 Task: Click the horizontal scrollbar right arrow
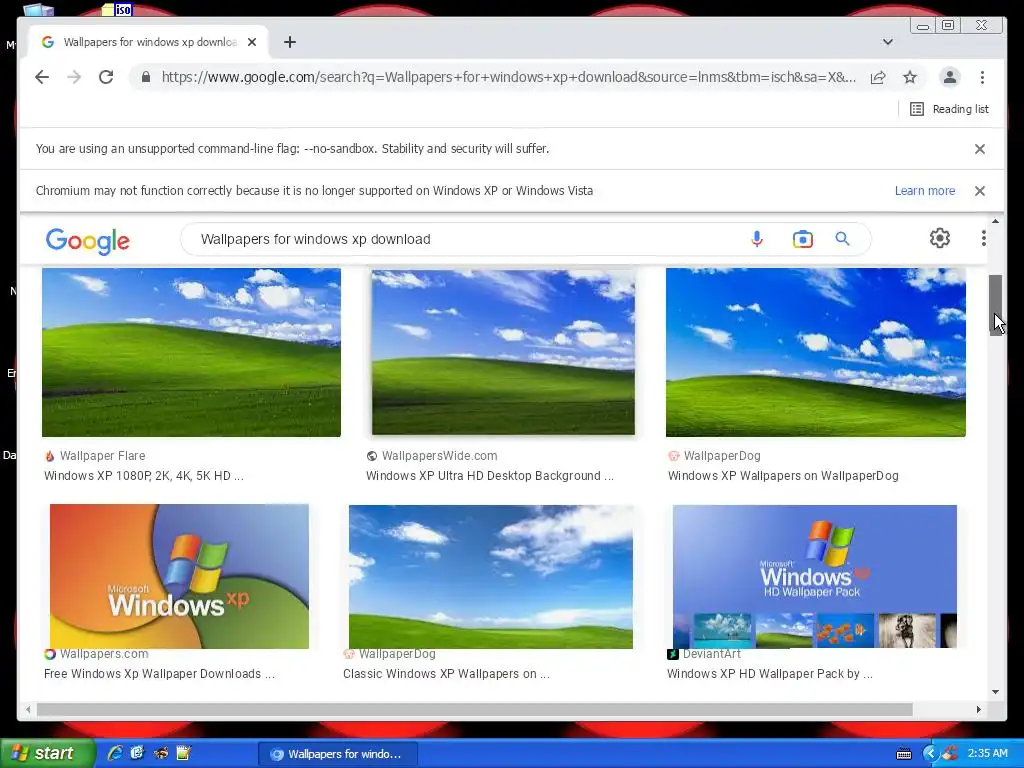pyautogui.click(x=978, y=709)
